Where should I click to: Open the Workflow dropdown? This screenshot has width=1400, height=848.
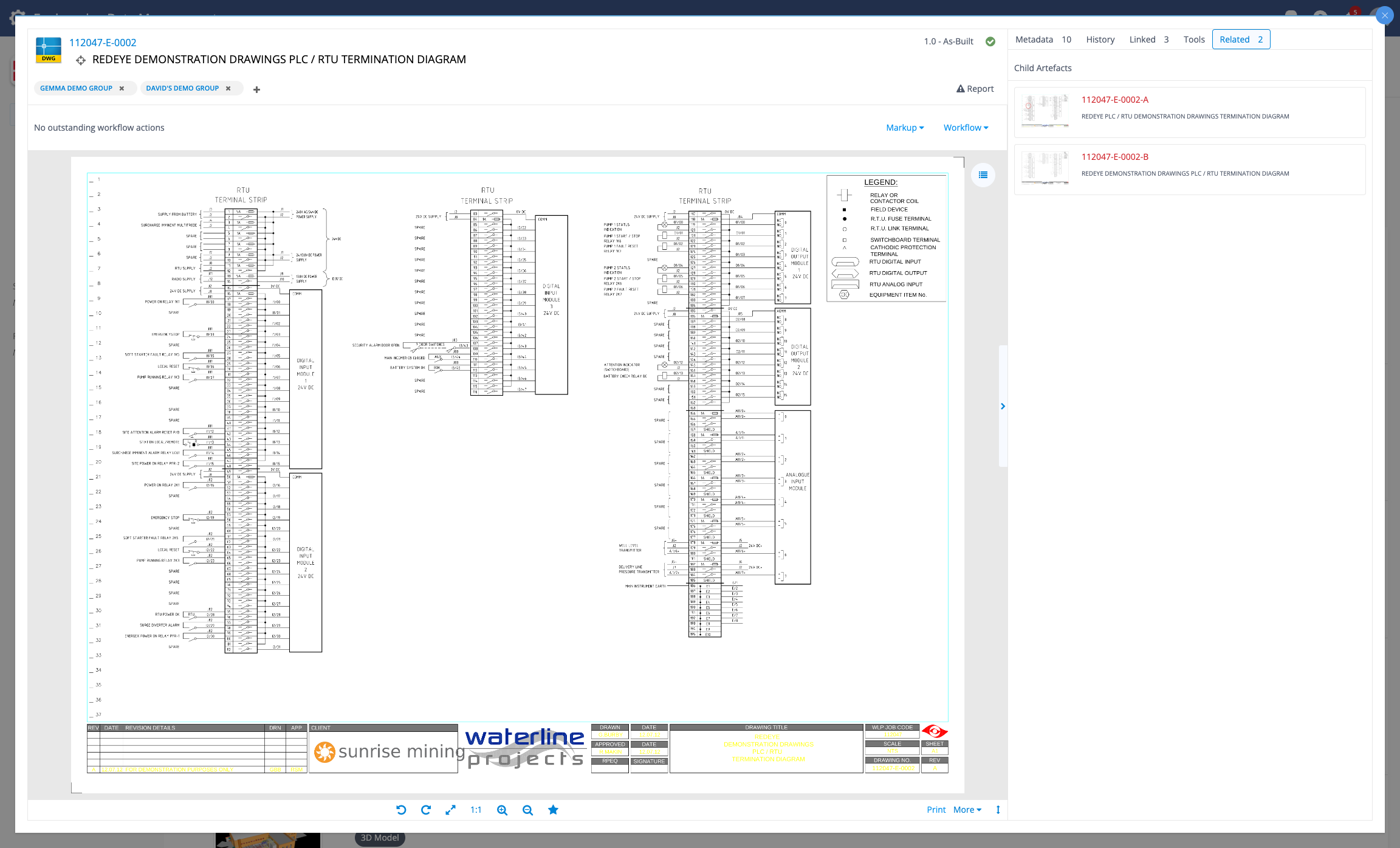tap(965, 128)
